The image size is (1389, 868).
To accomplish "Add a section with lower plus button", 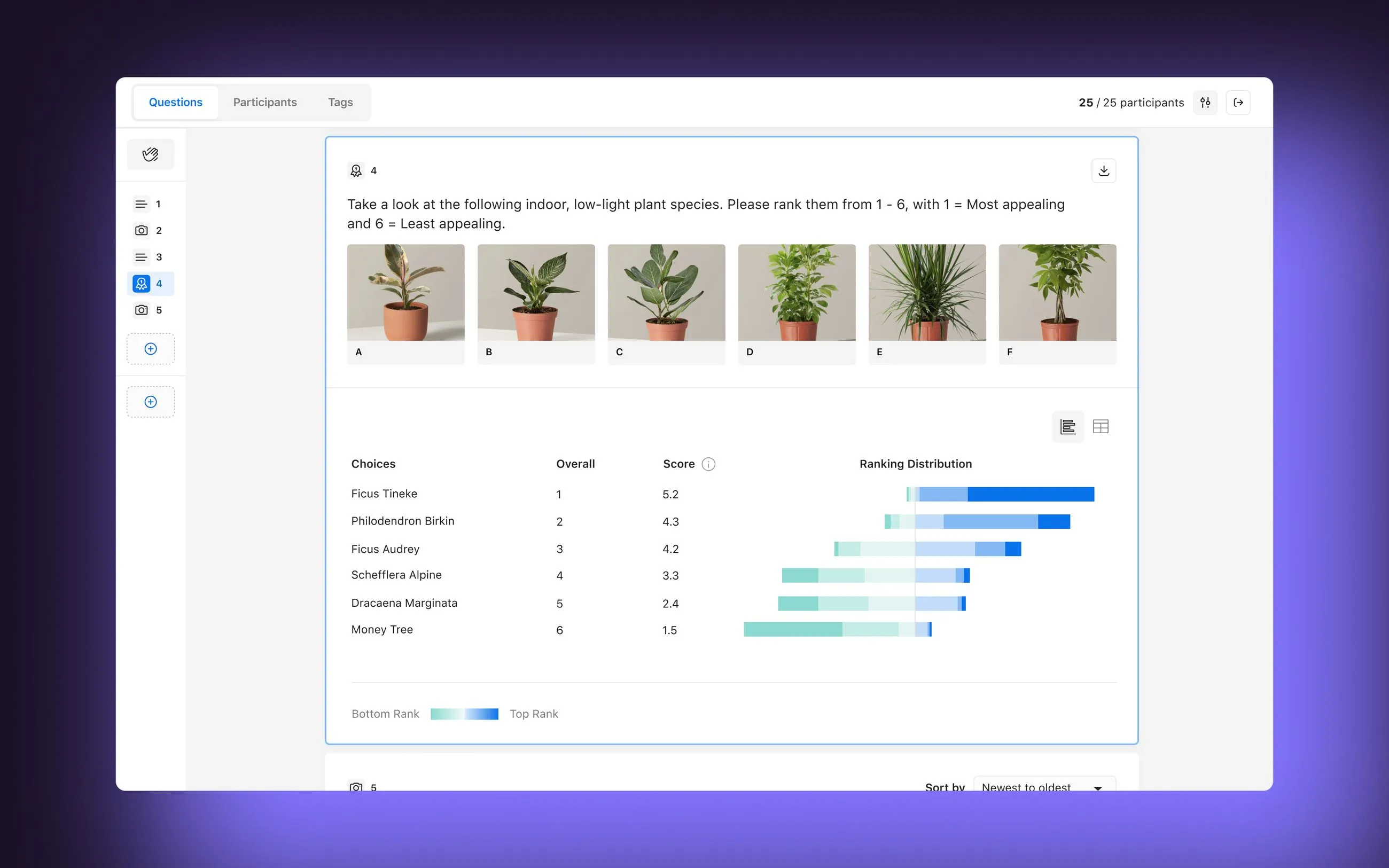I will coord(150,402).
